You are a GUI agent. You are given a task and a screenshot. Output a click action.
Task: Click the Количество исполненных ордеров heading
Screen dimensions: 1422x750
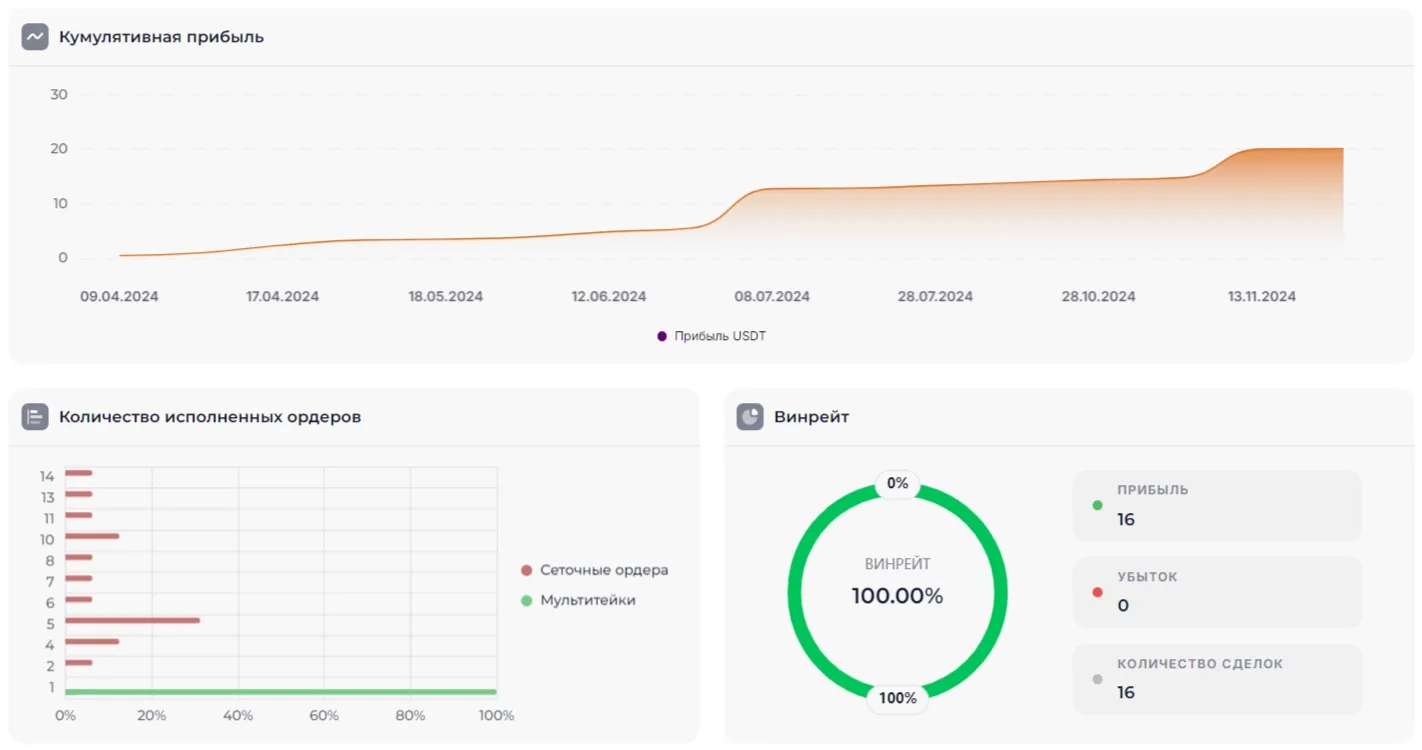(x=210, y=417)
